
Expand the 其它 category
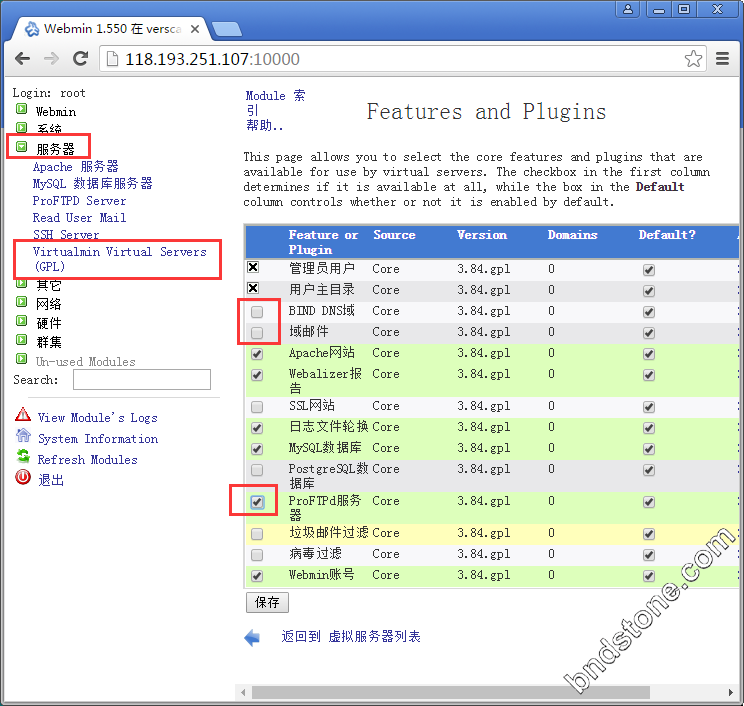(21, 284)
